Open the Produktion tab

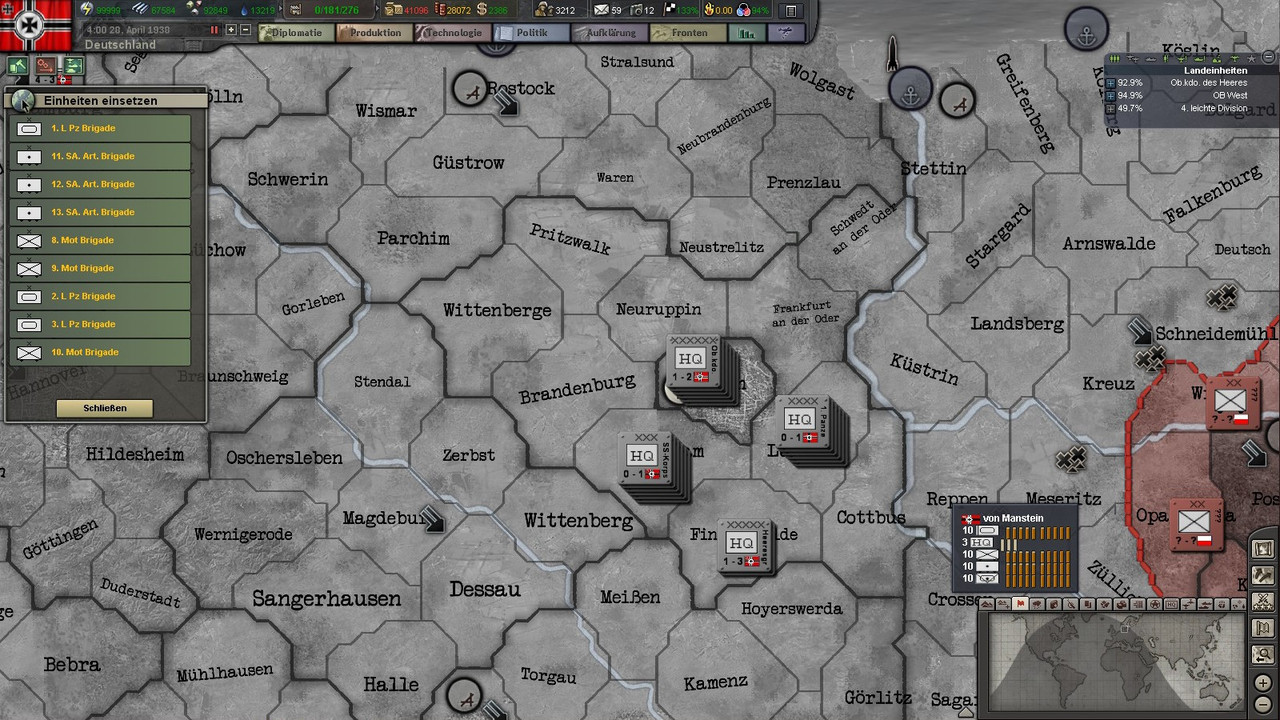pyautogui.click(x=373, y=33)
